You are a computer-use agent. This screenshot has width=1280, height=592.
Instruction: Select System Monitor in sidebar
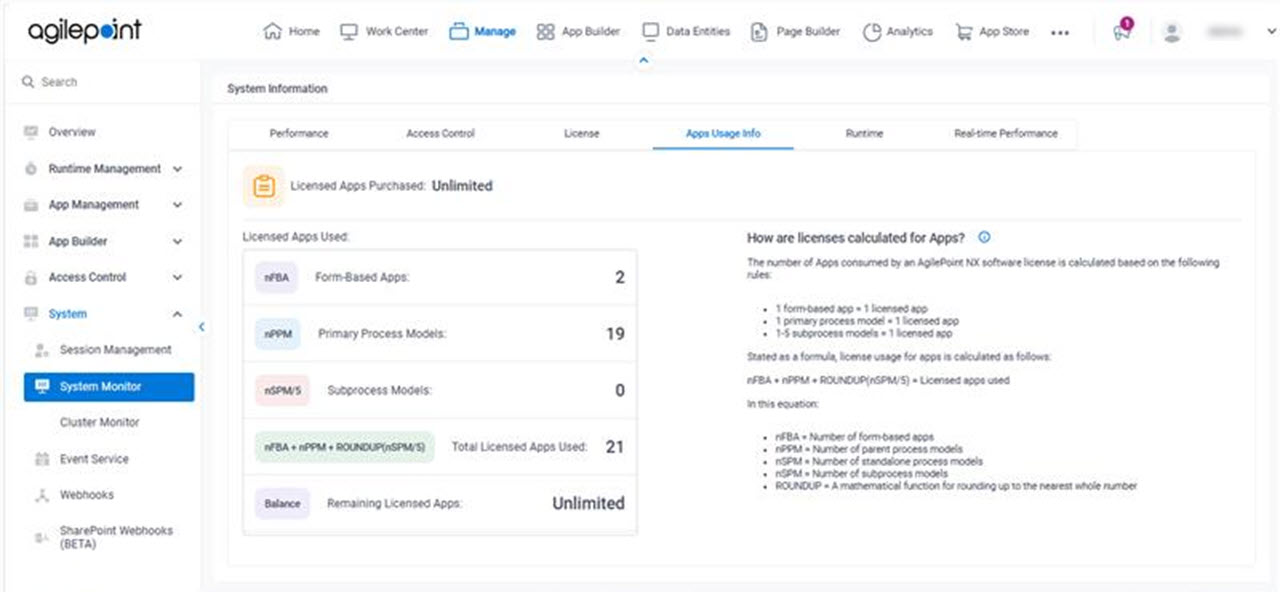[109, 386]
